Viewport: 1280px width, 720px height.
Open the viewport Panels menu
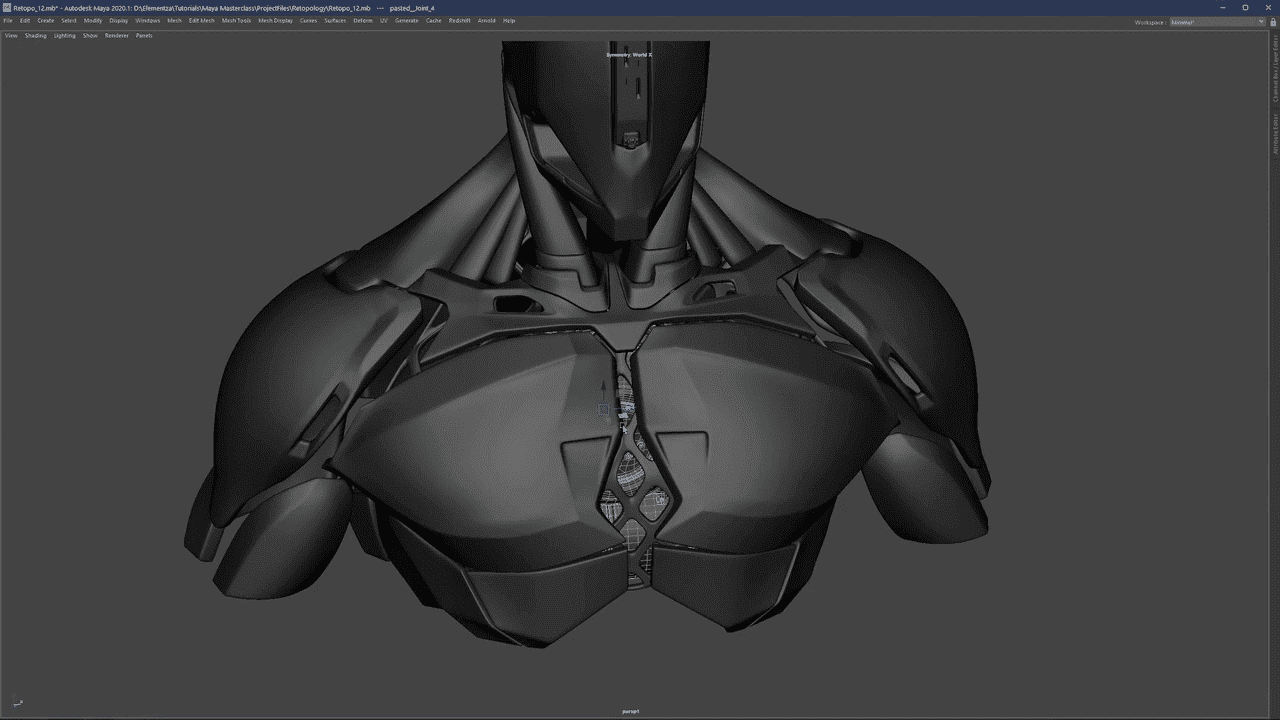click(x=144, y=35)
